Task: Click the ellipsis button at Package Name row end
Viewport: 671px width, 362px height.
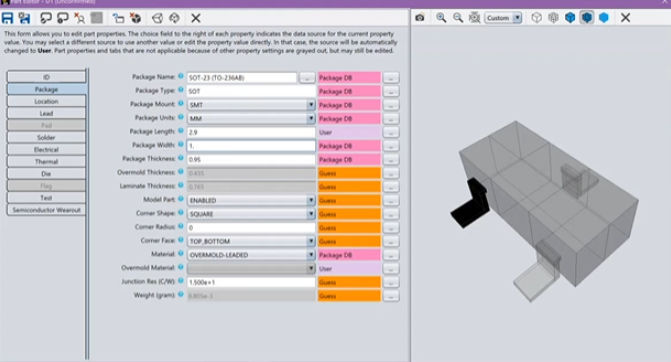Action: click(391, 78)
